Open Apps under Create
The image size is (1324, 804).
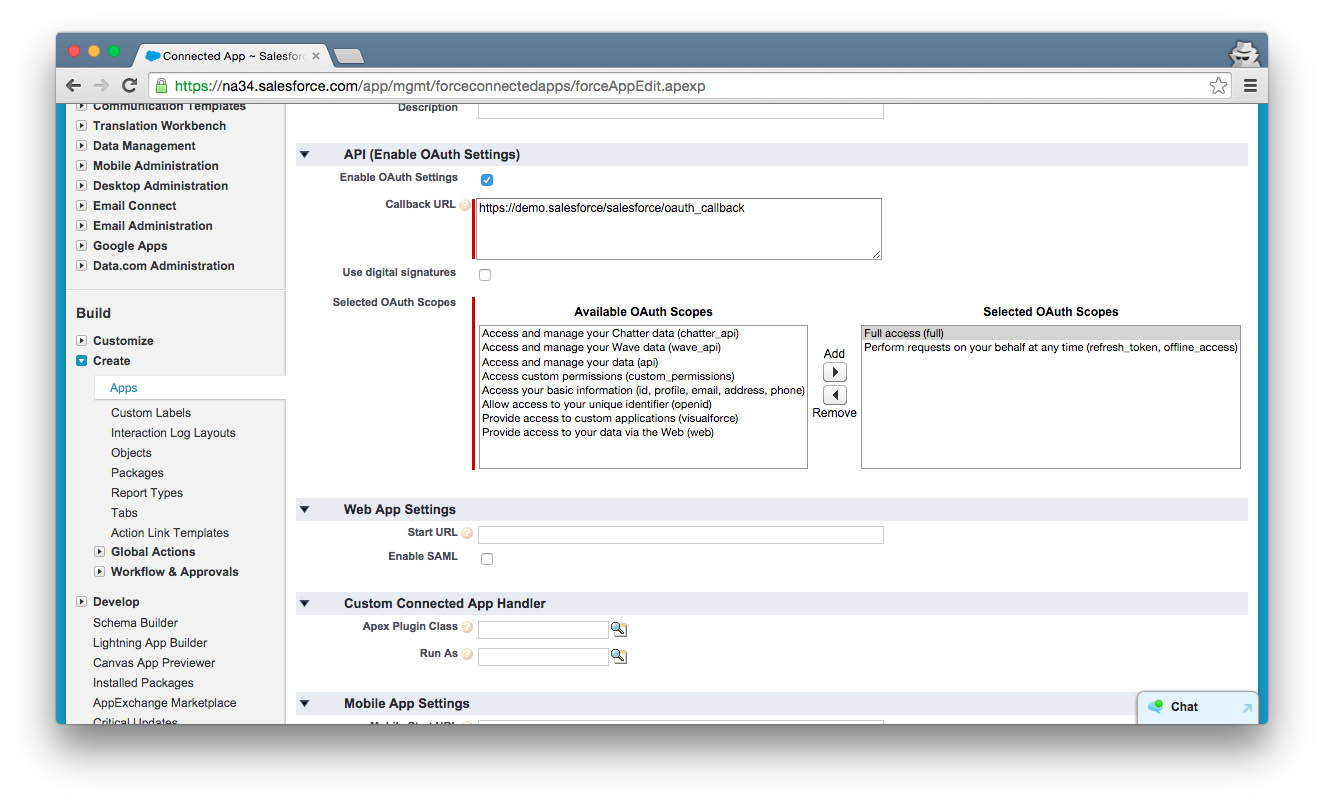coord(124,388)
